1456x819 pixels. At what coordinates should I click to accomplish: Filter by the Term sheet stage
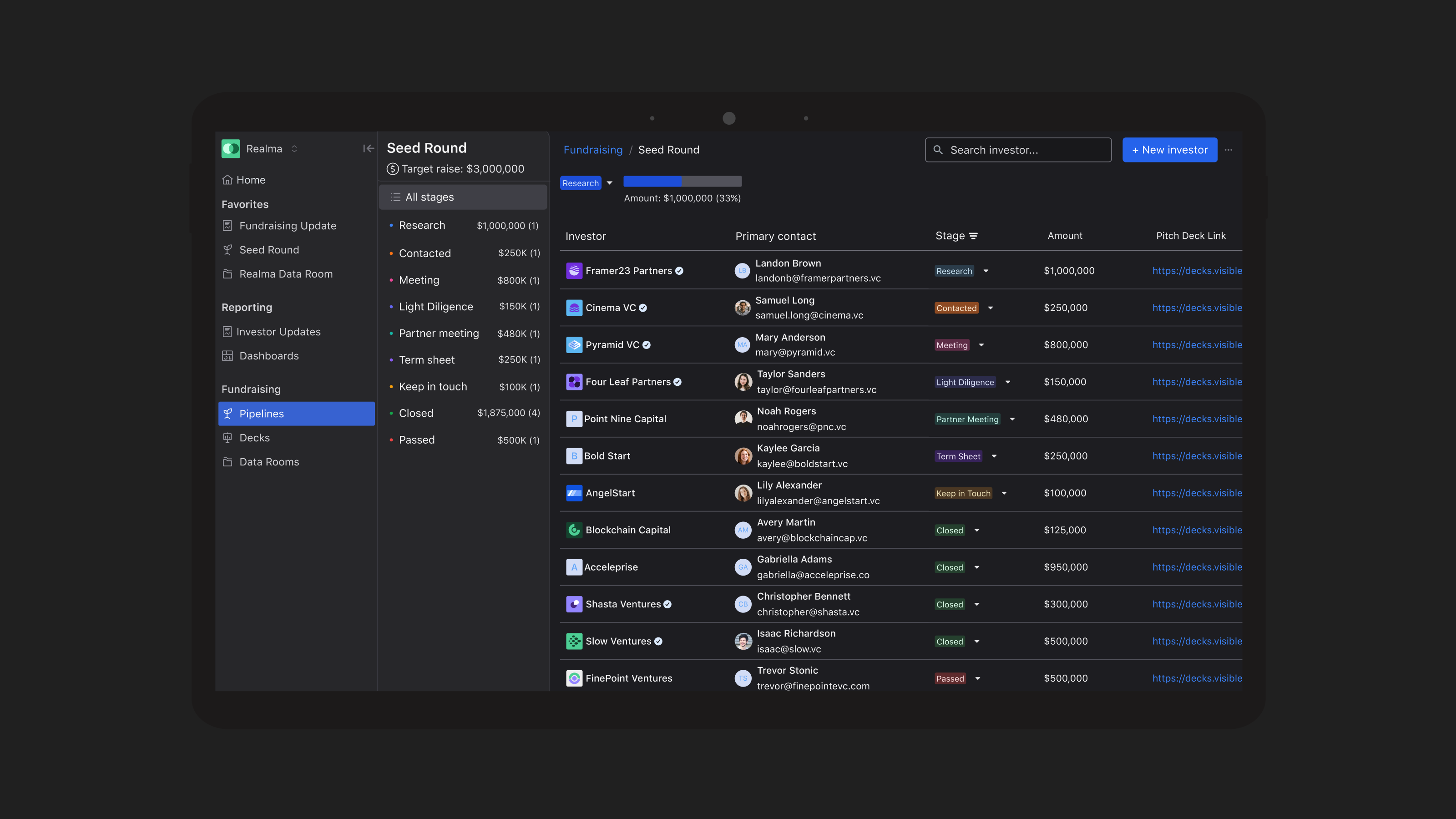426,360
